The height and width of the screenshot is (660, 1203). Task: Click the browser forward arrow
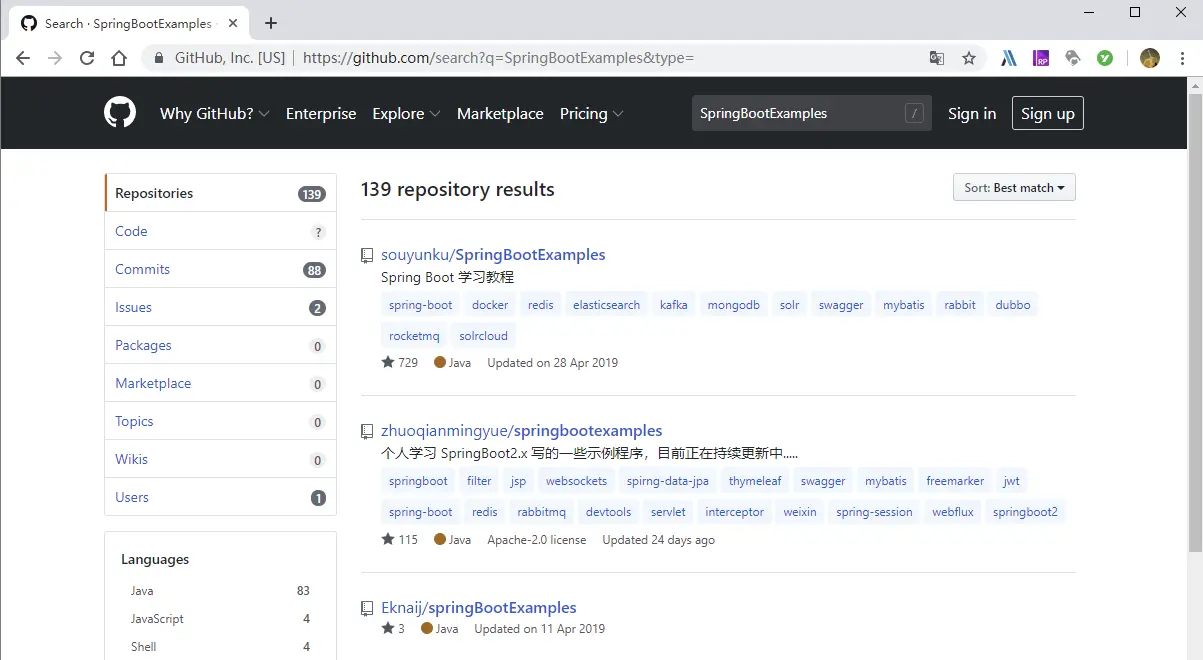(x=55, y=58)
